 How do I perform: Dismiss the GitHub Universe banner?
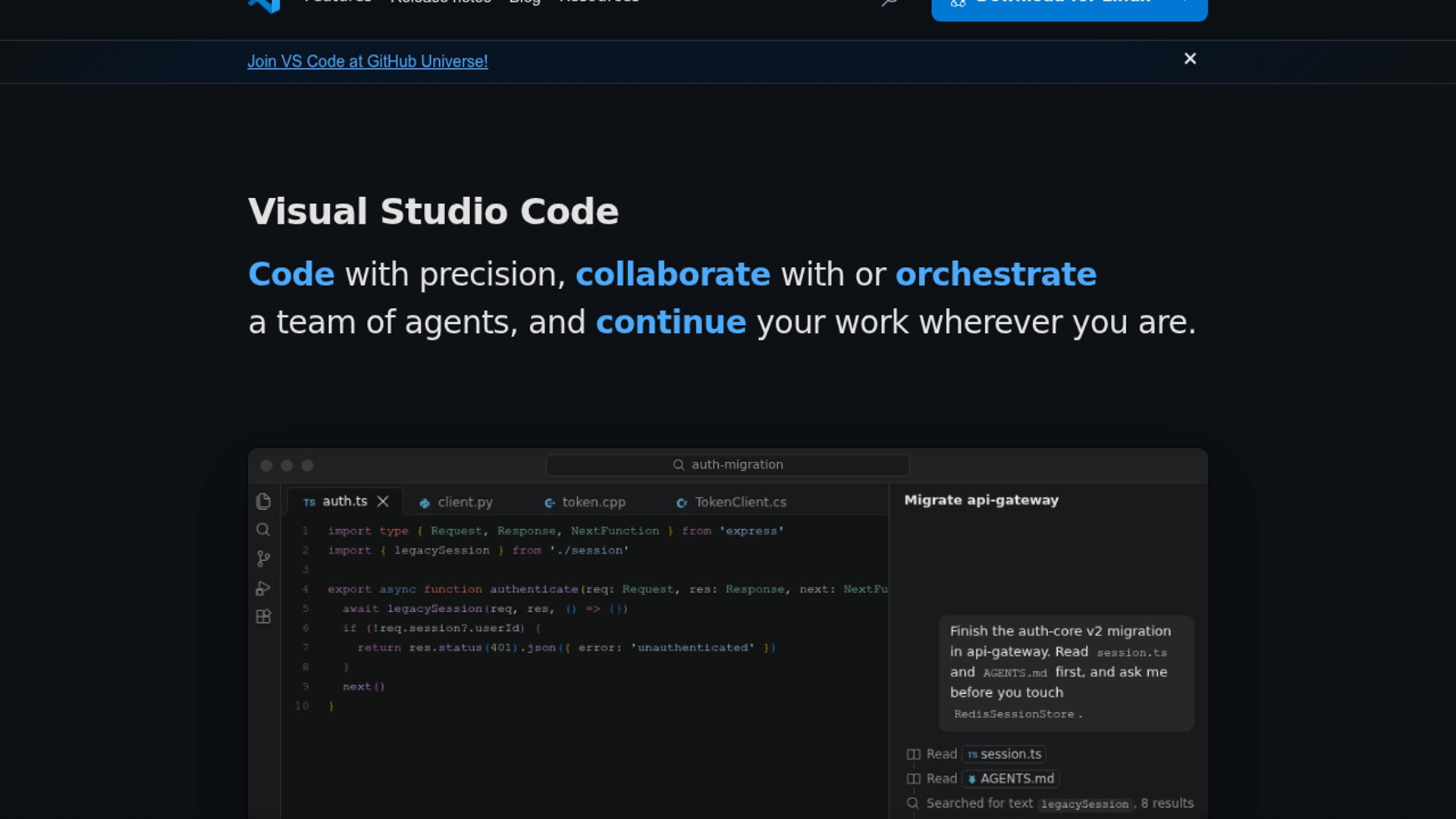pyautogui.click(x=1190, y=58)
